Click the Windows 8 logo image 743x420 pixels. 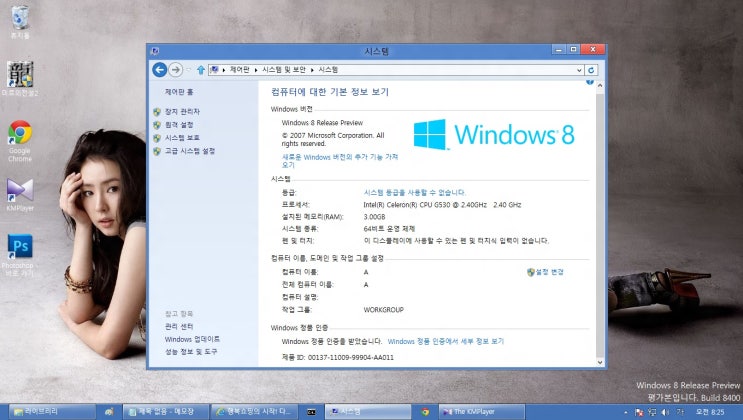[494, 134]
